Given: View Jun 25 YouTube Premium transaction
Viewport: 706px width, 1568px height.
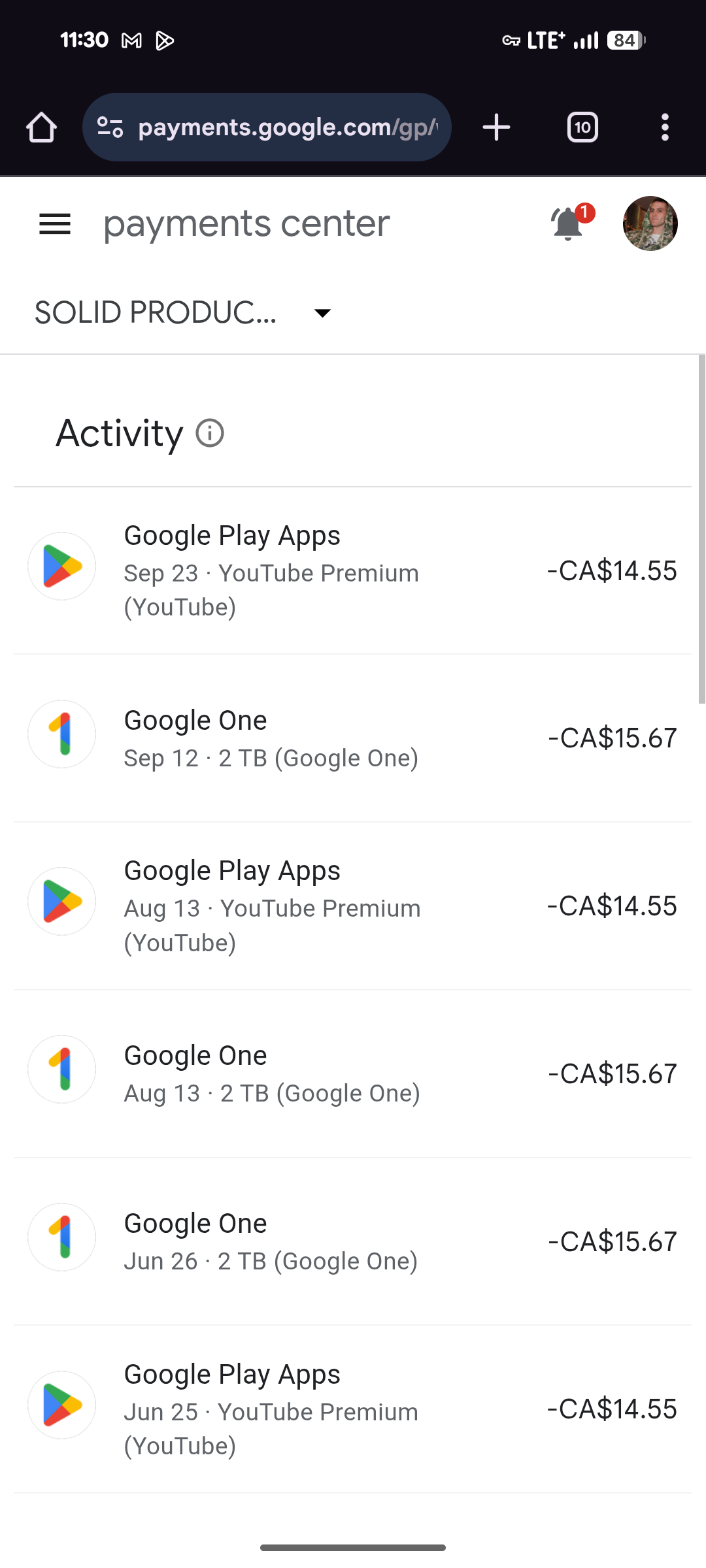Looking at the screenshot, I should tap(353, 1409).
